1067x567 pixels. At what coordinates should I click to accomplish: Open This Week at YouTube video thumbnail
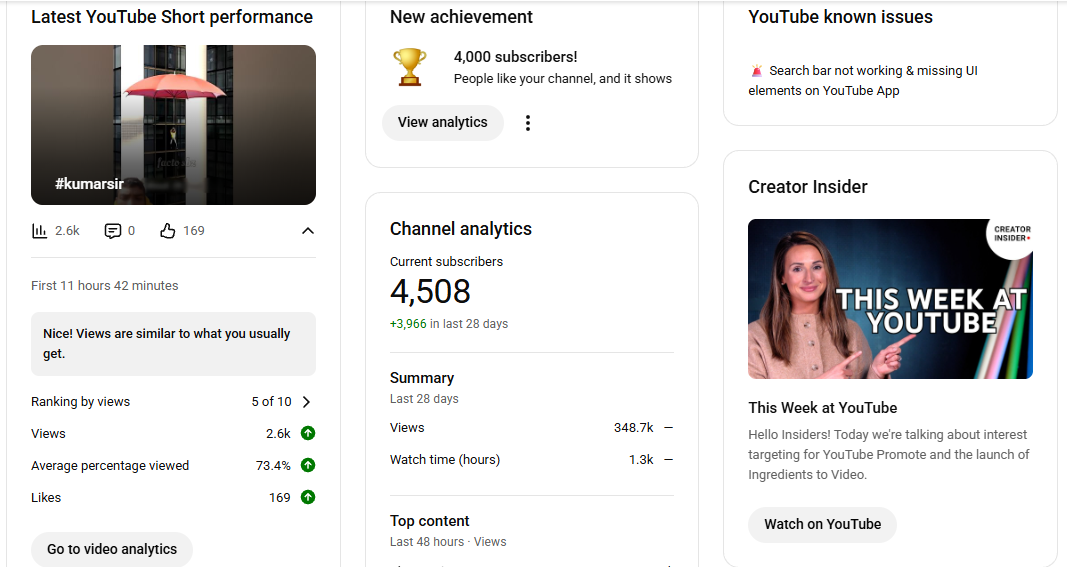(x=890, y=299)
